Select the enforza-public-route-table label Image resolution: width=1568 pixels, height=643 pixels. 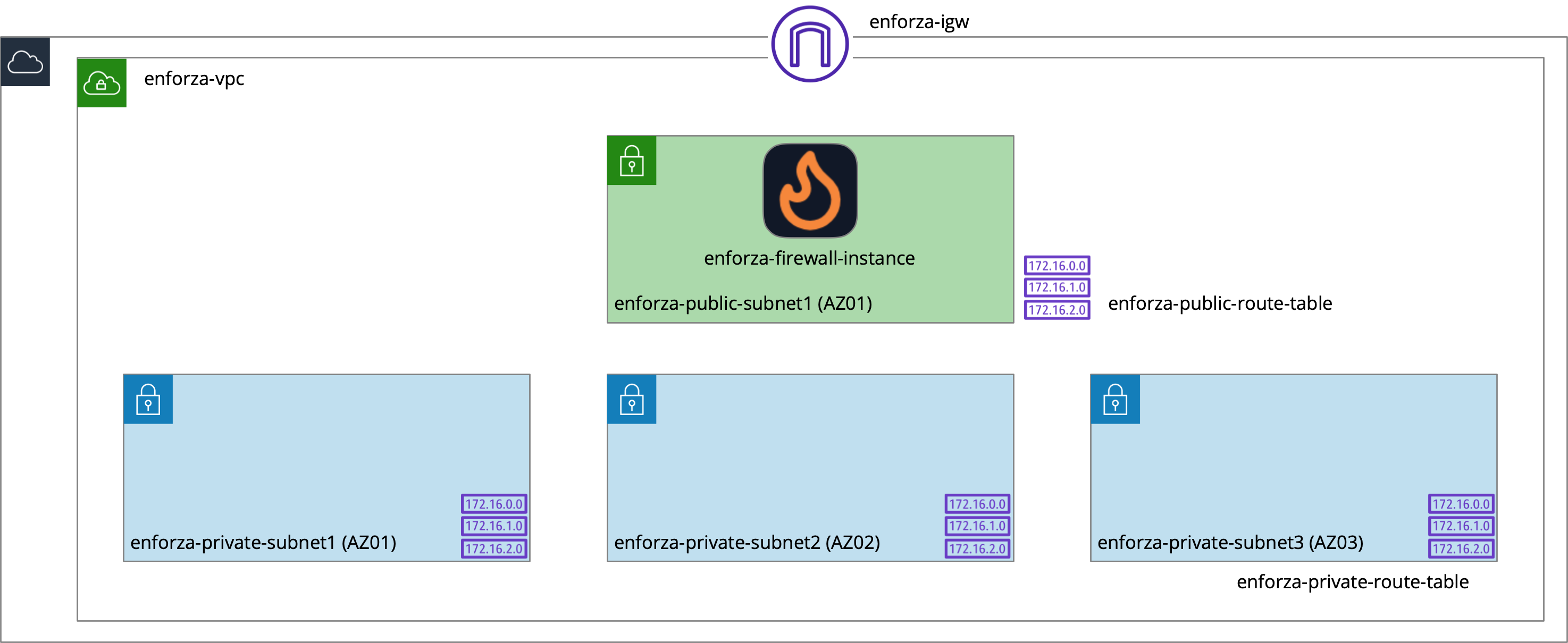1220,303
